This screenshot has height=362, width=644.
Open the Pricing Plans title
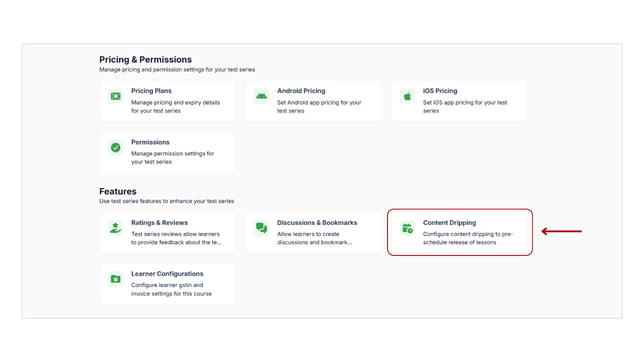click(x=151, y=91)
